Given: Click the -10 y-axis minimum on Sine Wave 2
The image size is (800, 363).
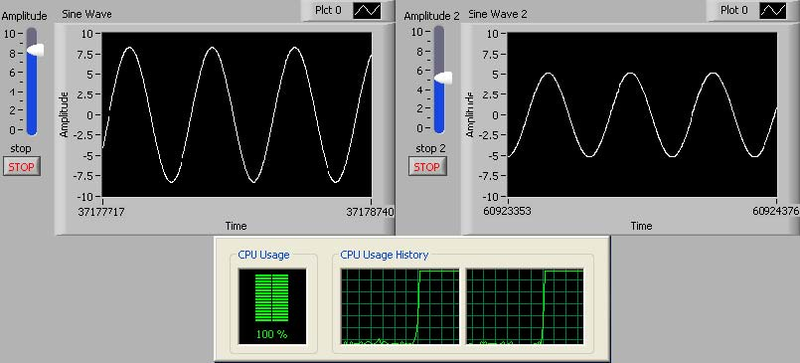Looking at the screenshot, I should click(491, 197).
